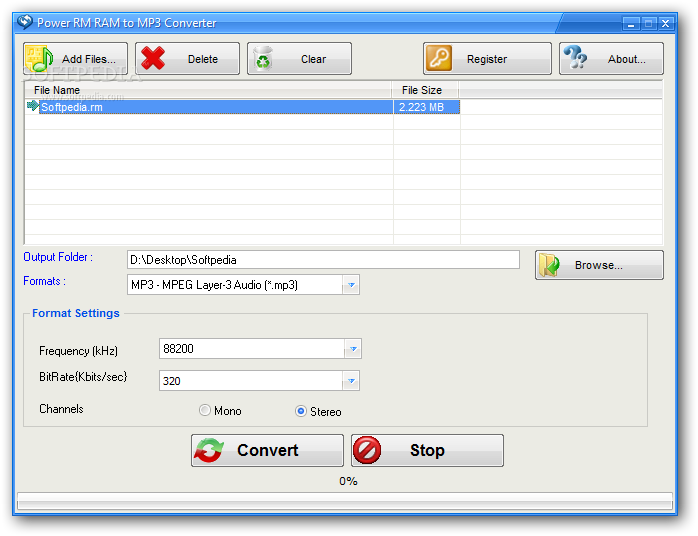698x536 pixels.
Task: Click the File Size column header
Action: pyautogui.click(x=425, y=90)
